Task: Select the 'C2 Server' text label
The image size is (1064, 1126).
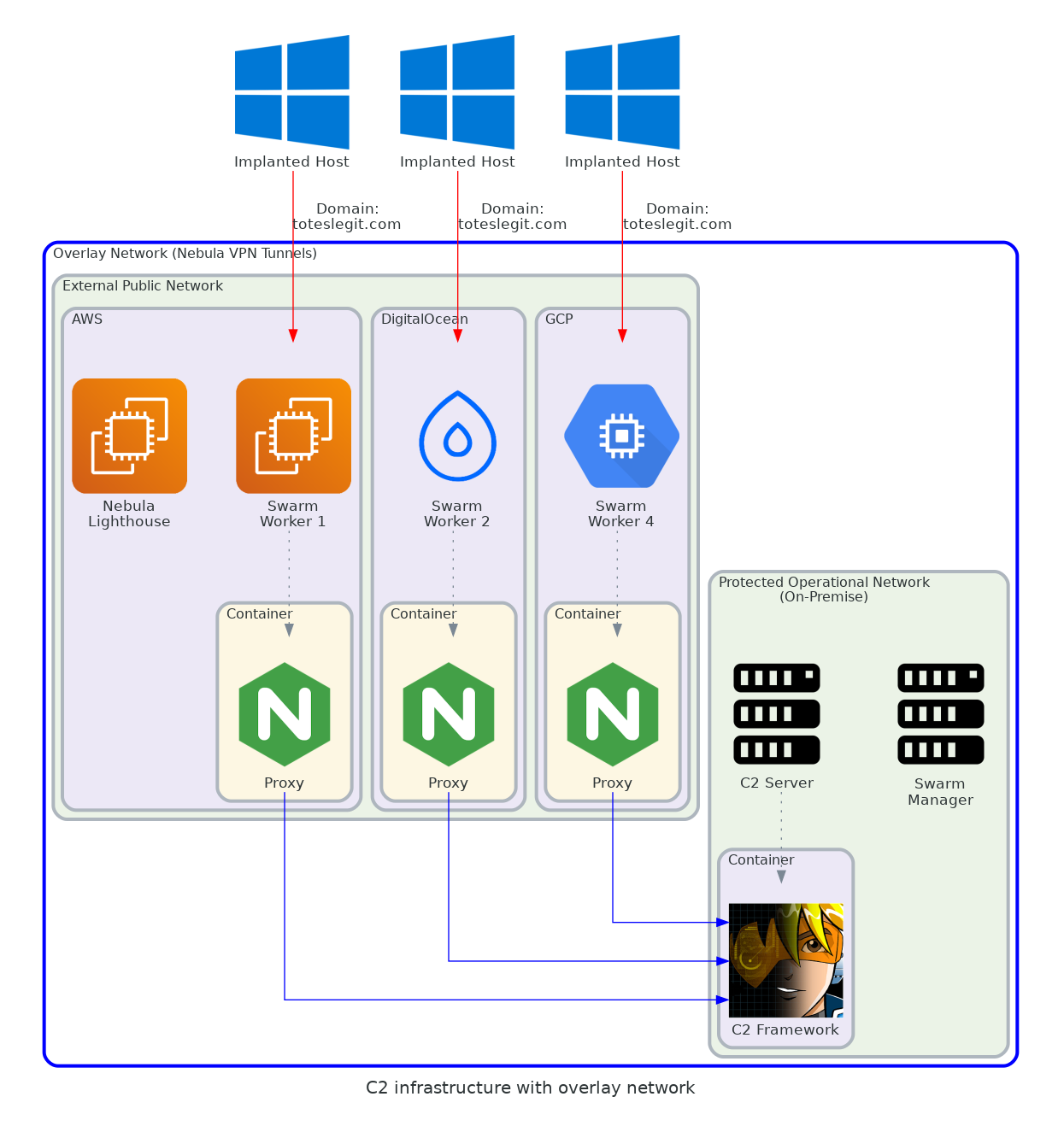Action: click(x=777, y=783)
